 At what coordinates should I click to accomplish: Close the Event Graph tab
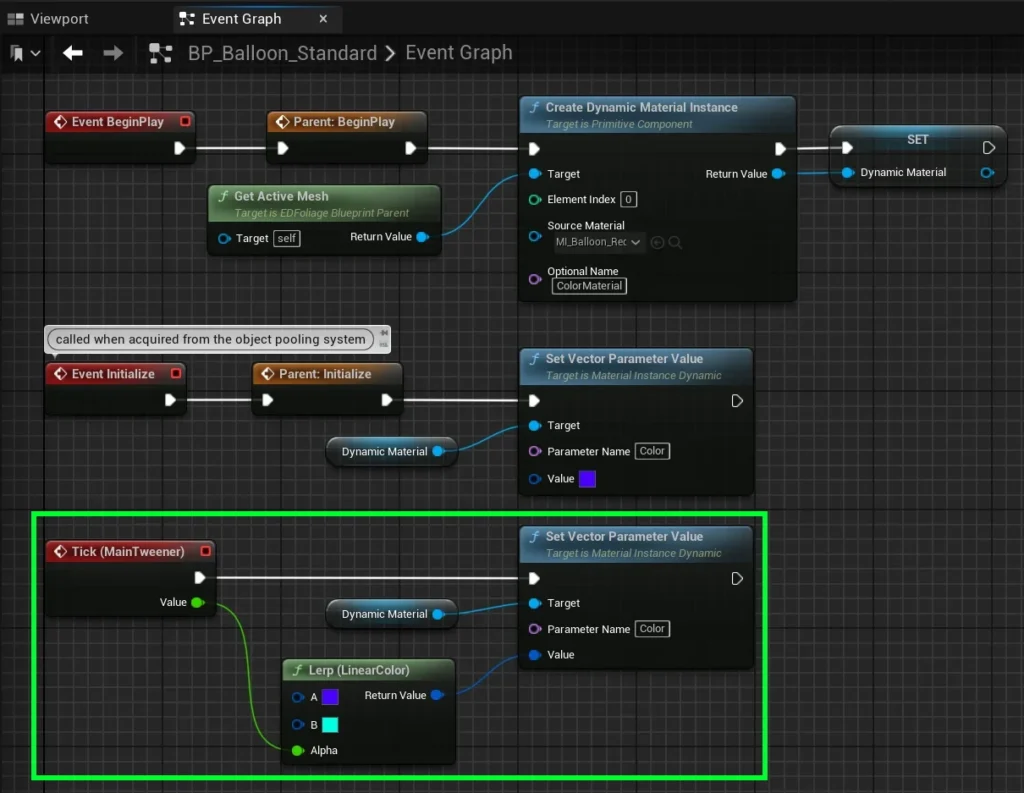[322, 19]
